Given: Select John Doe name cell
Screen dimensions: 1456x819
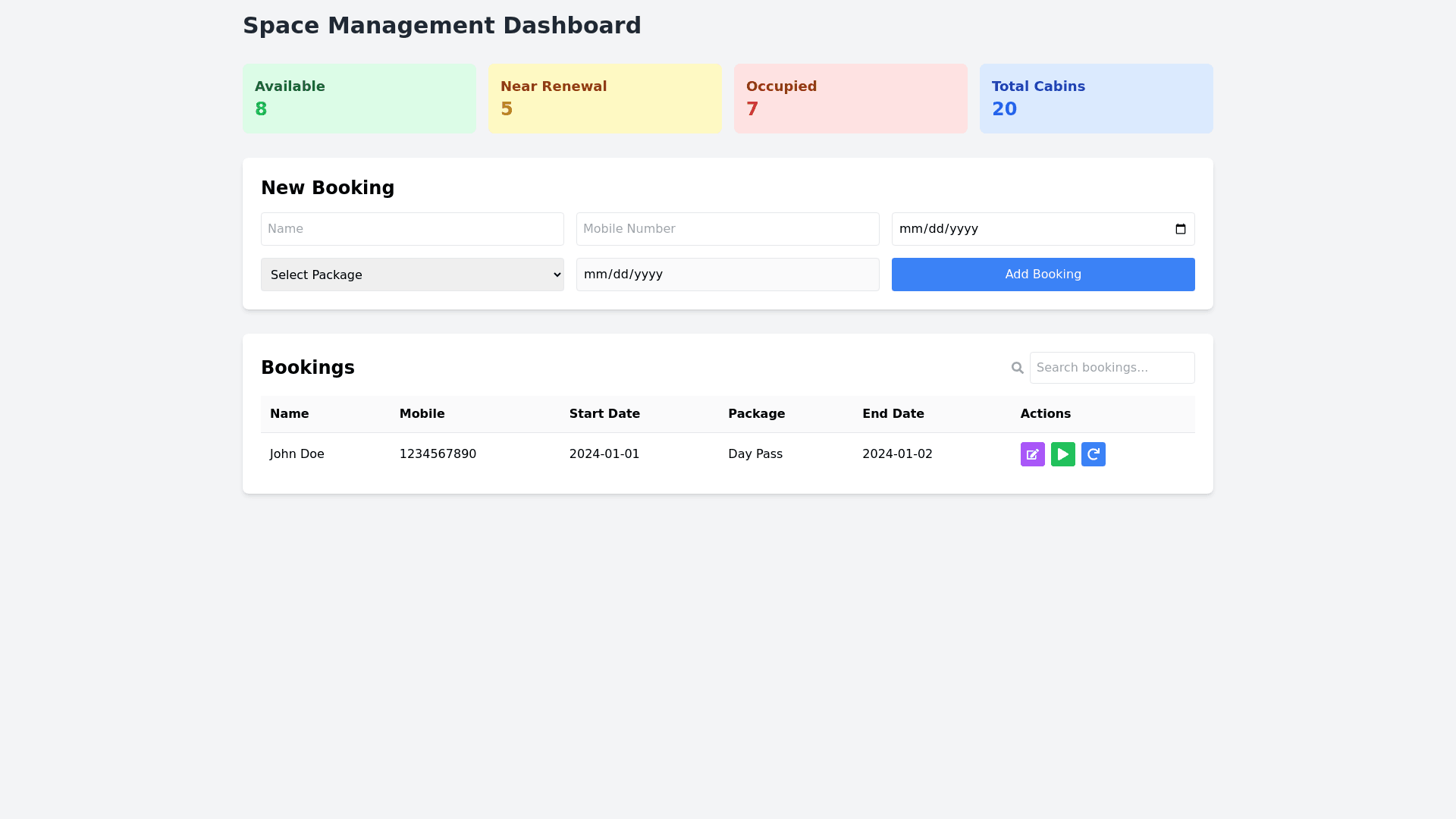Looking at the screenshot, I should (x=297, y=454).
